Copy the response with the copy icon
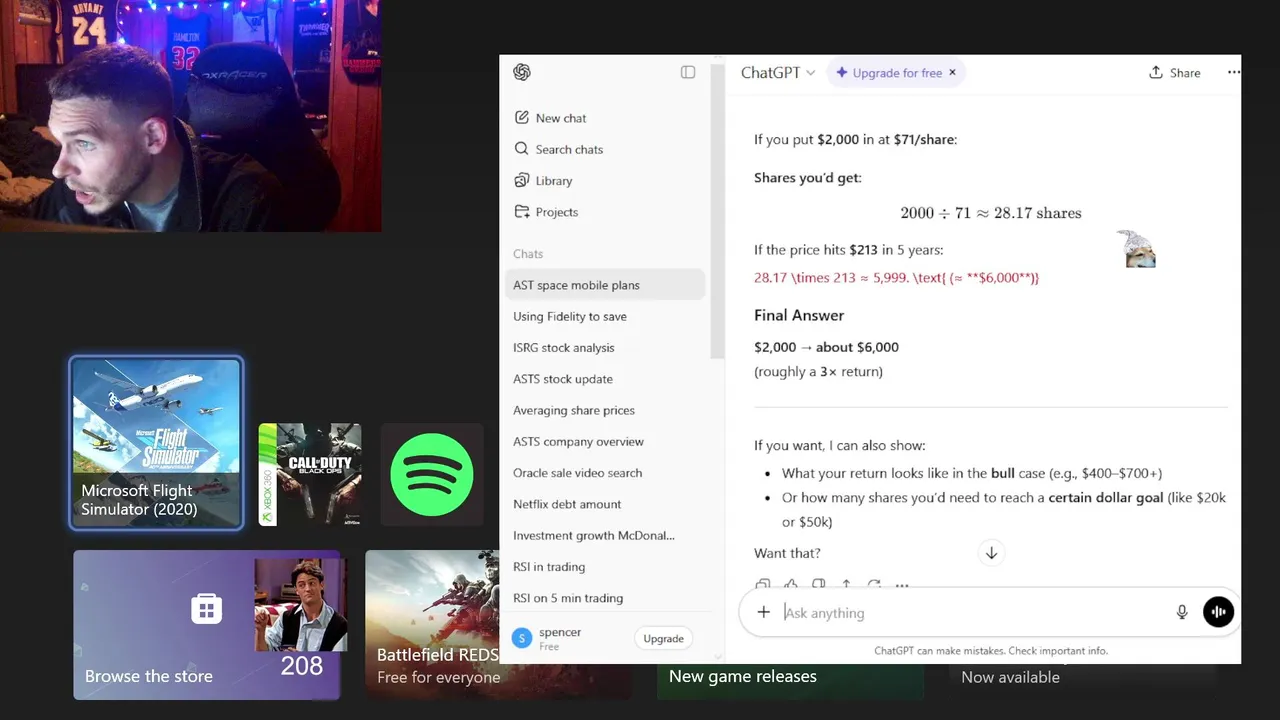Image resolution: width=1280 pixels, height=720 pixels. (x=763, y=585)
